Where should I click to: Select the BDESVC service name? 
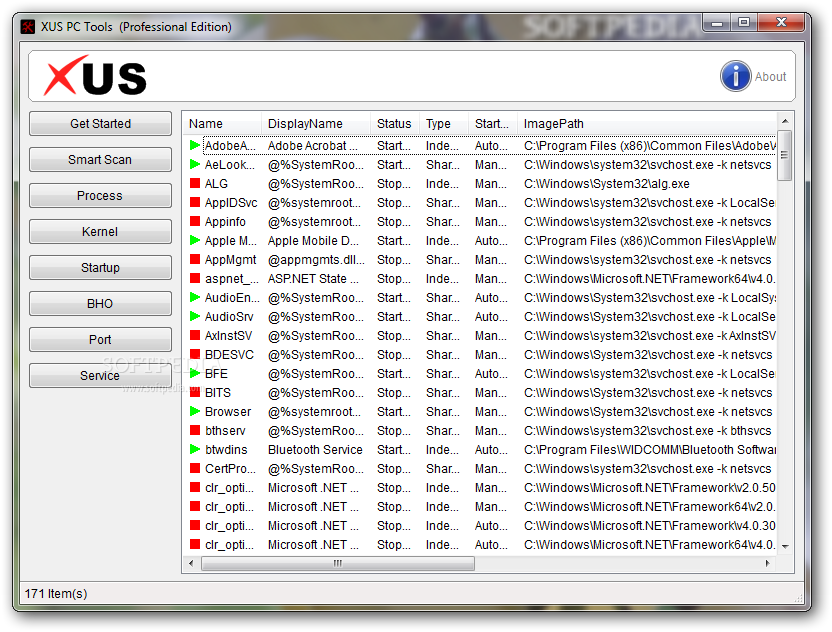click(229, 354)
